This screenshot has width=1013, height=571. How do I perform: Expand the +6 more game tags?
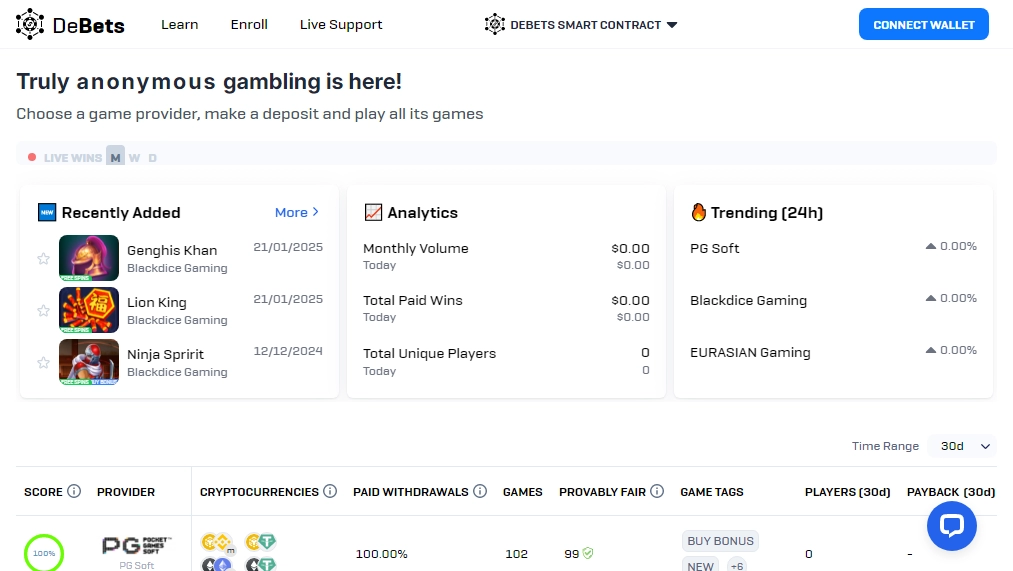pyautogui.click(x=737, y=566)
